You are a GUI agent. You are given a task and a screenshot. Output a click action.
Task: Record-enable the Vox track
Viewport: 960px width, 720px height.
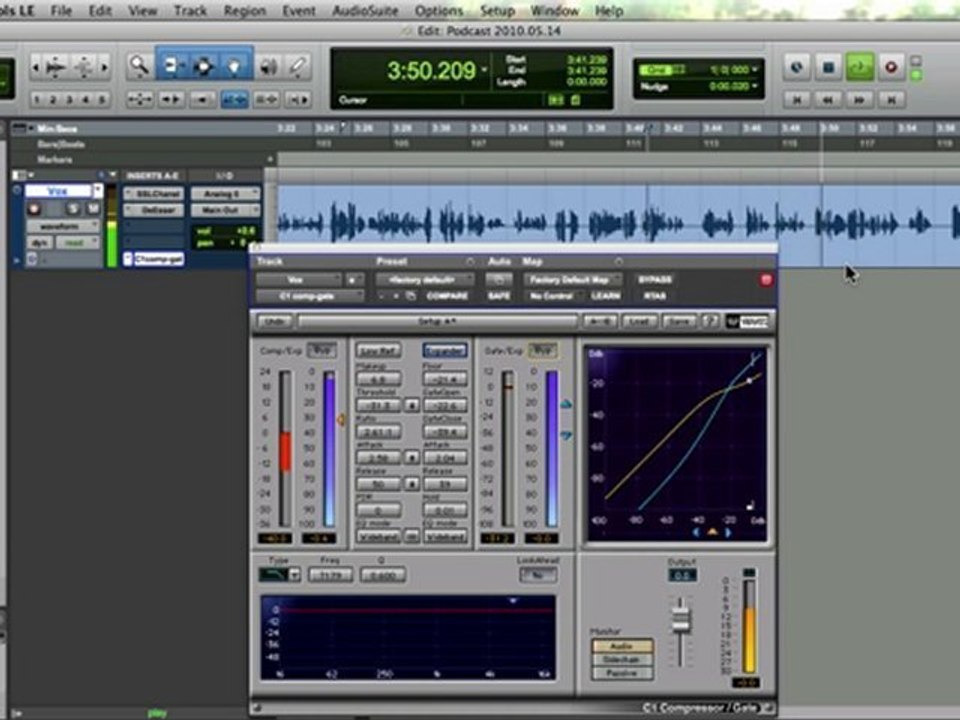pos(34,209)
